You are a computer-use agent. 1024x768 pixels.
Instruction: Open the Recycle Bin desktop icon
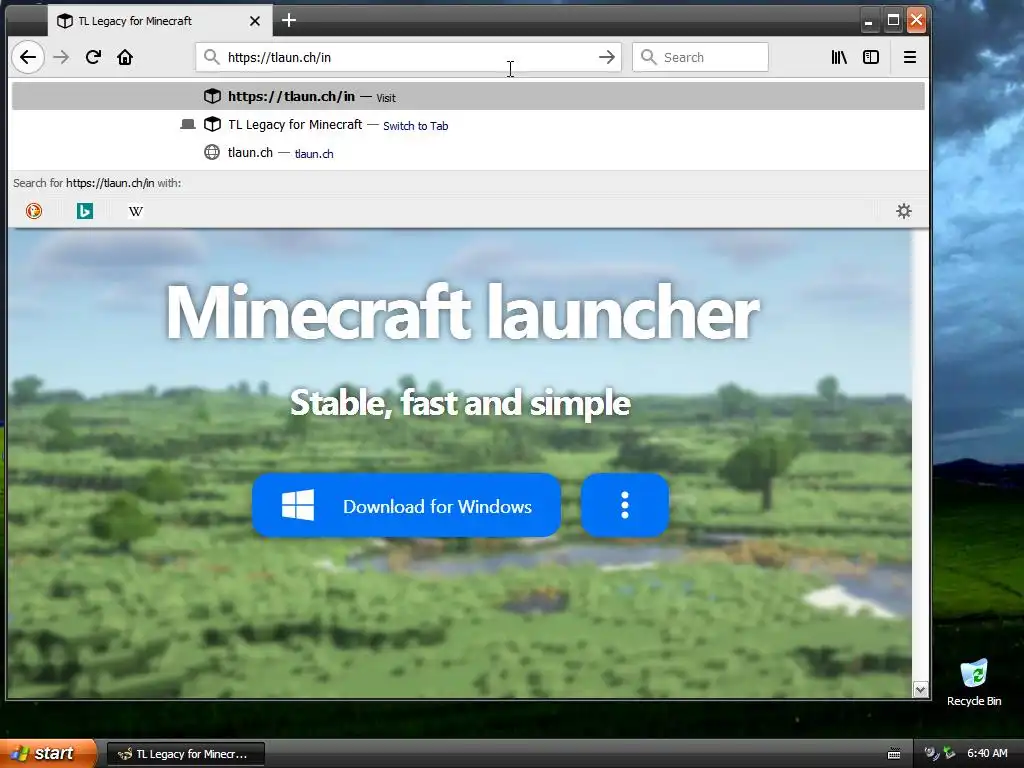click(974, 683)
